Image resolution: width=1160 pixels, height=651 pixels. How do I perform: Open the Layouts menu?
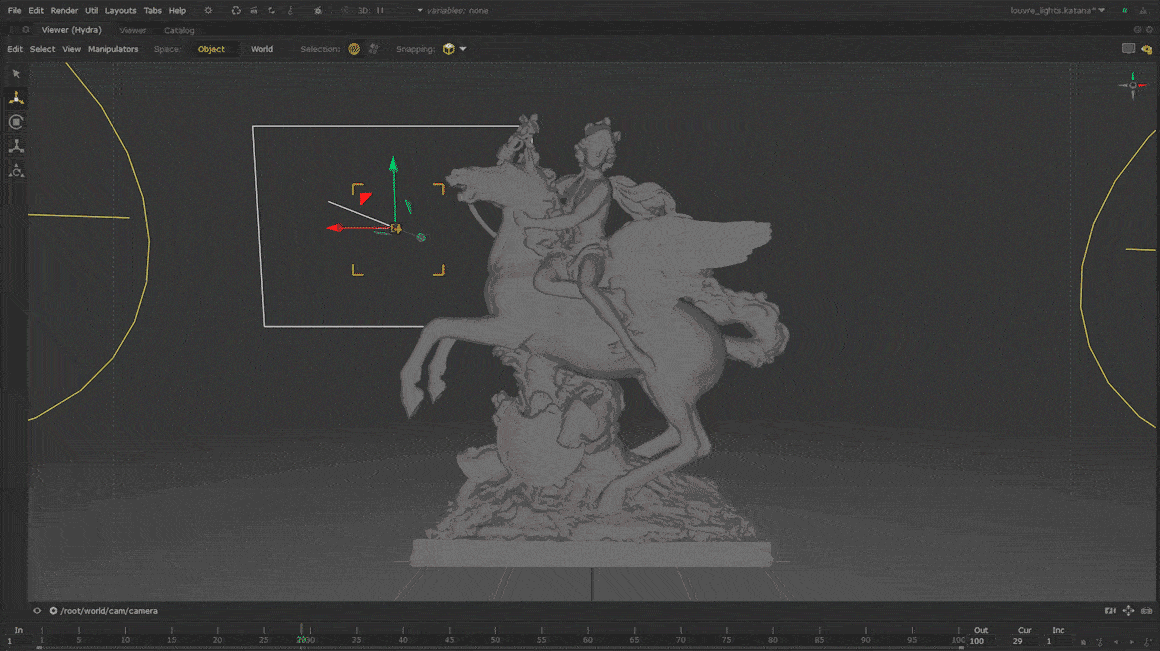(120, 11)
